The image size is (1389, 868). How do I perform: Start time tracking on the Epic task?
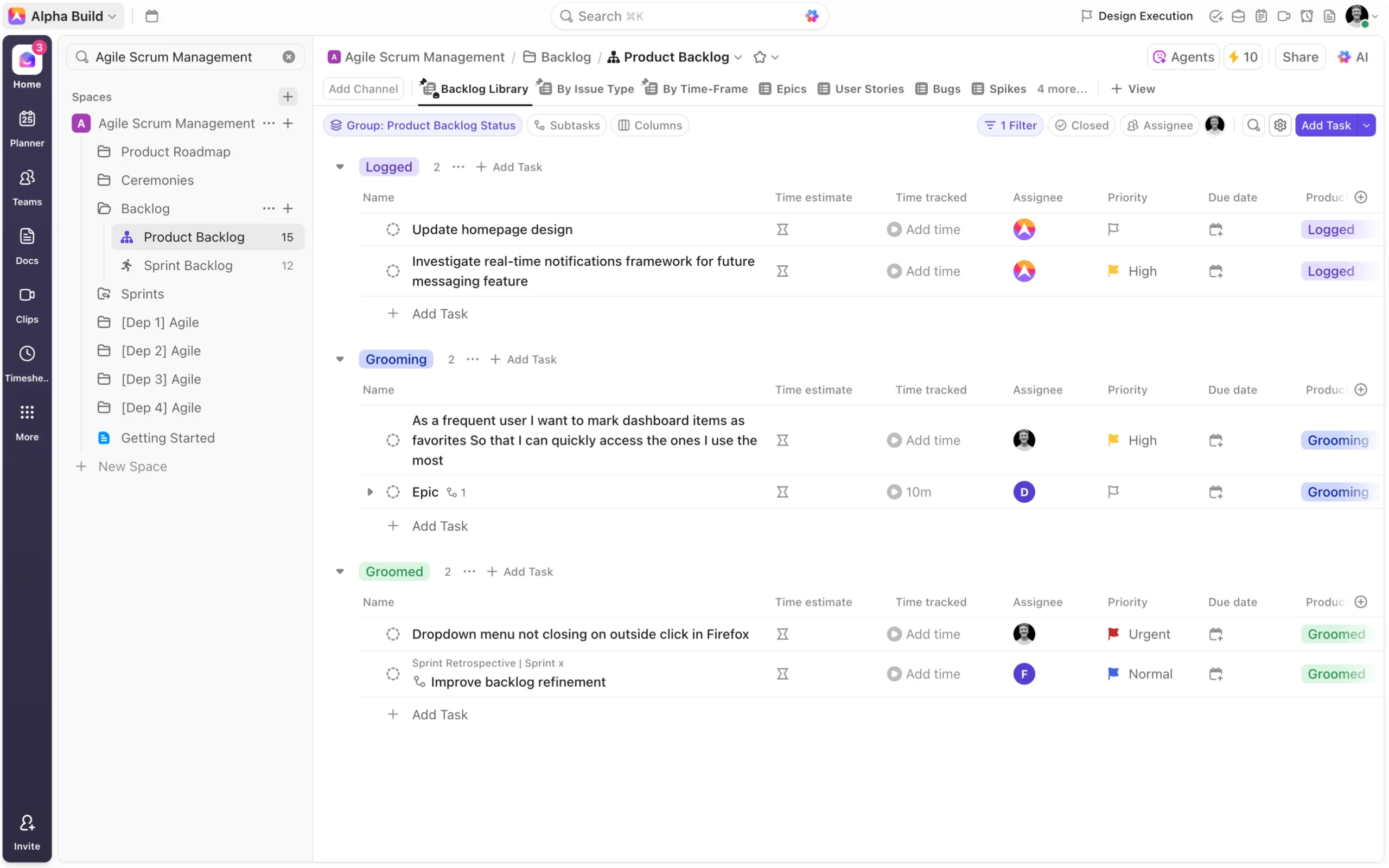point(894,492)
